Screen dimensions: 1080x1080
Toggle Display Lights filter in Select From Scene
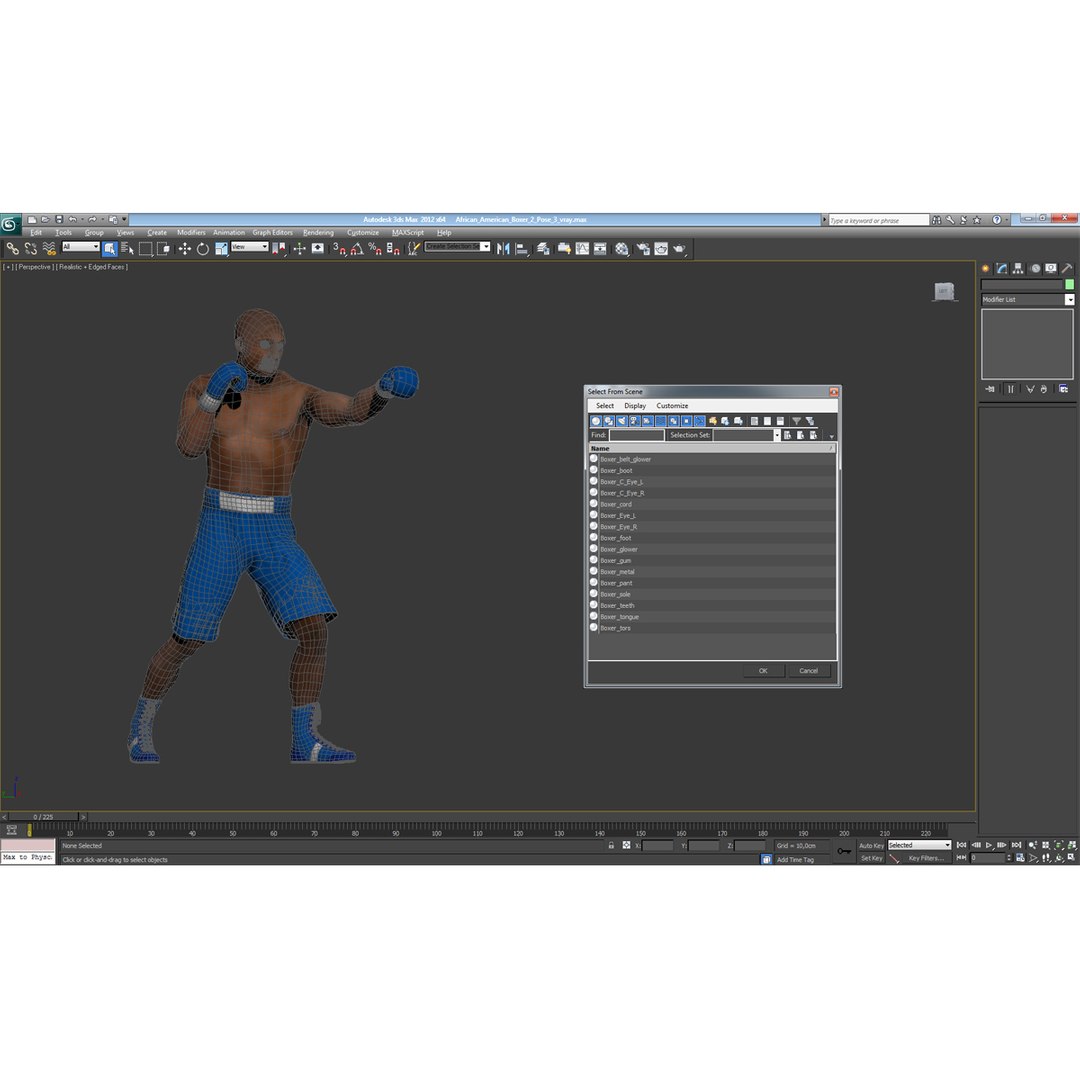[x=622, y=421]
